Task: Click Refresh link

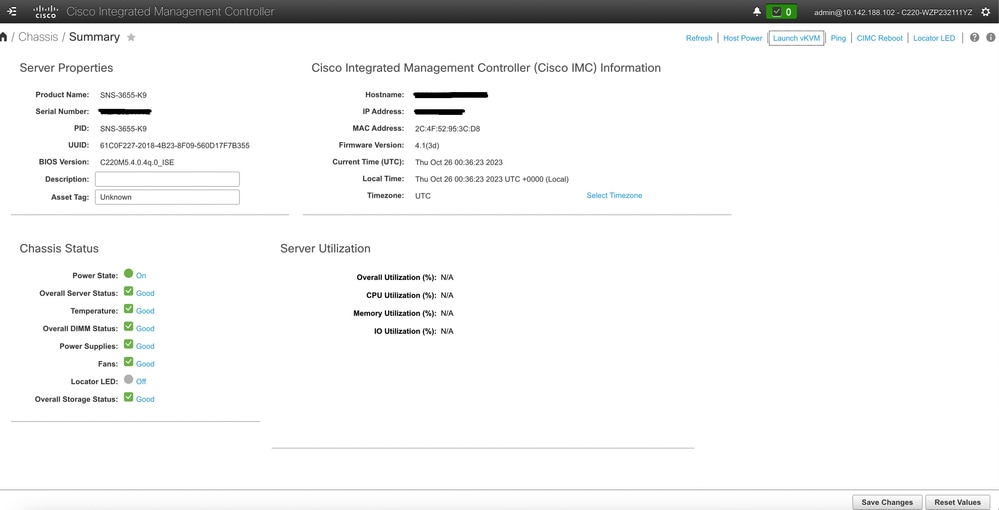Action: tap(699, 38)
